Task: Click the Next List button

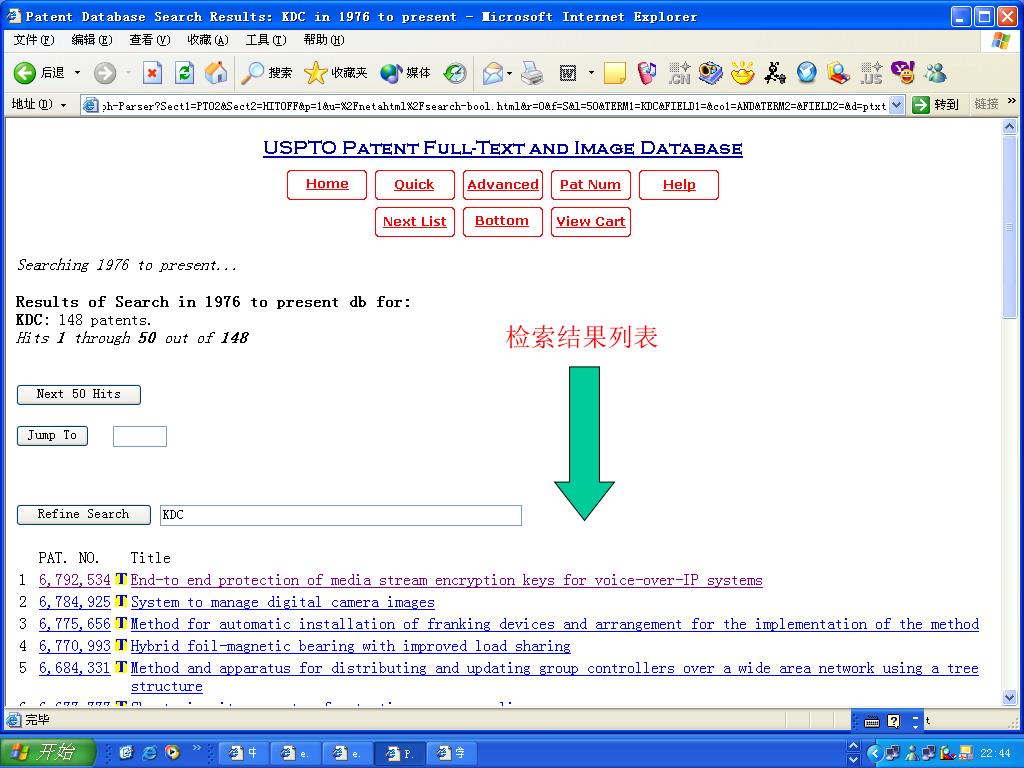Action: pos(415,222)
